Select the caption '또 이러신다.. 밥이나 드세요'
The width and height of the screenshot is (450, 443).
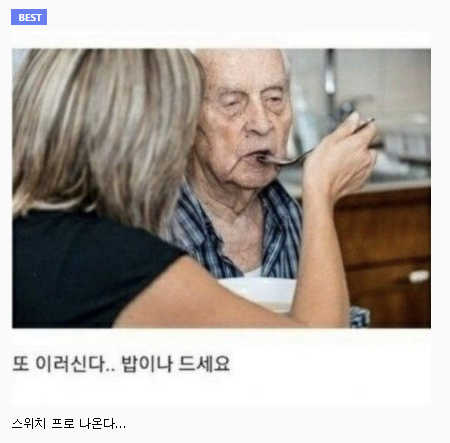click(121, 363)
